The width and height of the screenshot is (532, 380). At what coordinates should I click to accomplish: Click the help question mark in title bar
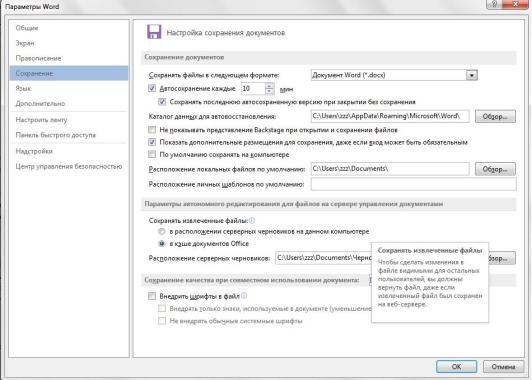(494, 4)
